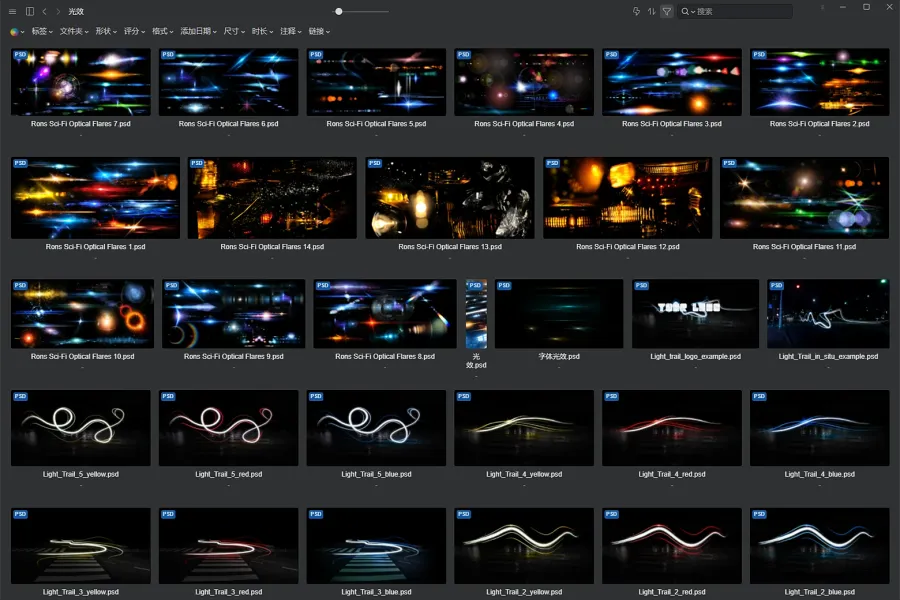This screenshot has width=900, height=600.
Task: Select Rons Sci-Fi Optical Flares 12 thumbnail
Action: pyautogui.click(x=627, y=198)
